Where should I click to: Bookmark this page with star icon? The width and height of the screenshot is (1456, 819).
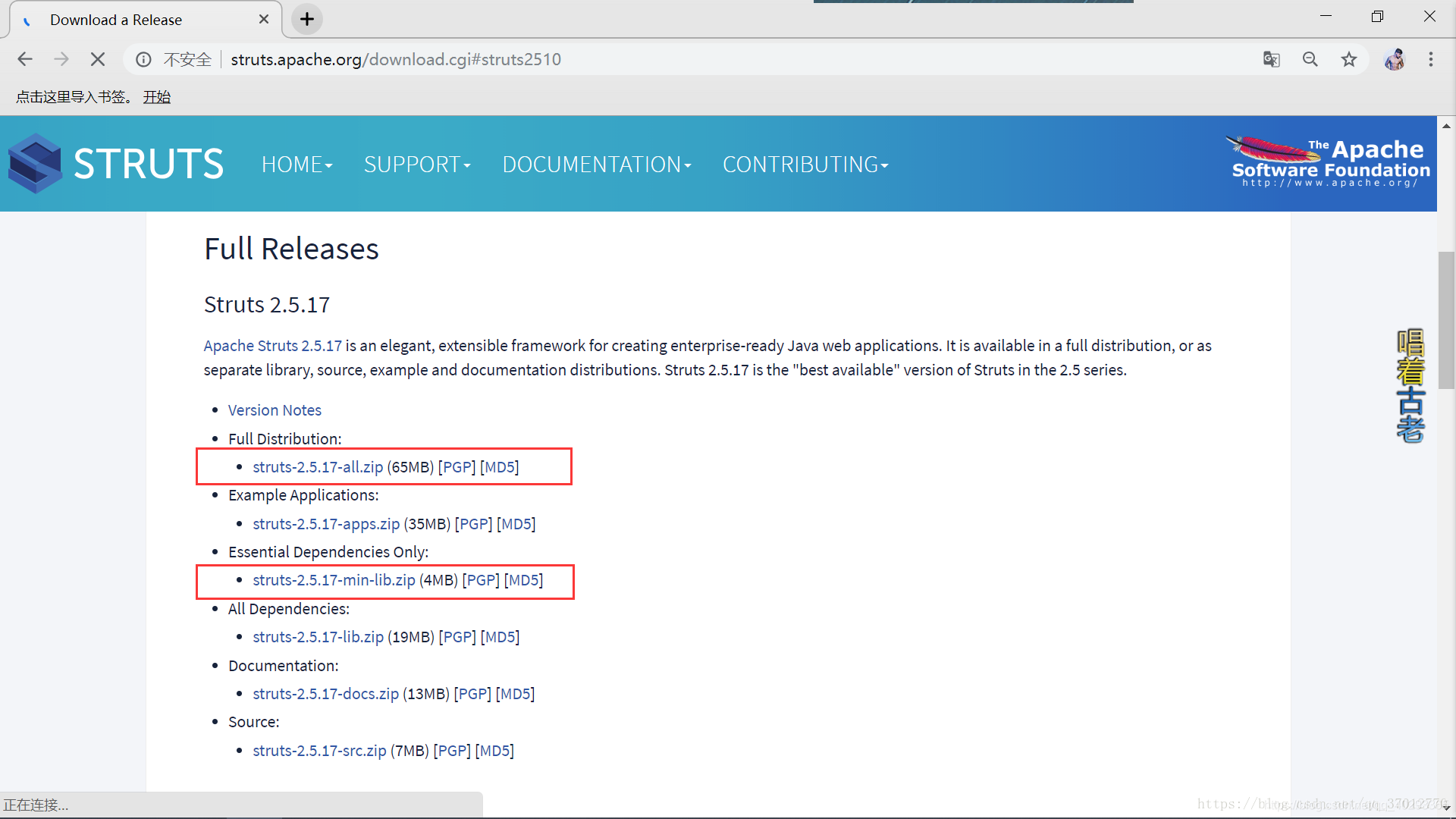pos(1348,59)
